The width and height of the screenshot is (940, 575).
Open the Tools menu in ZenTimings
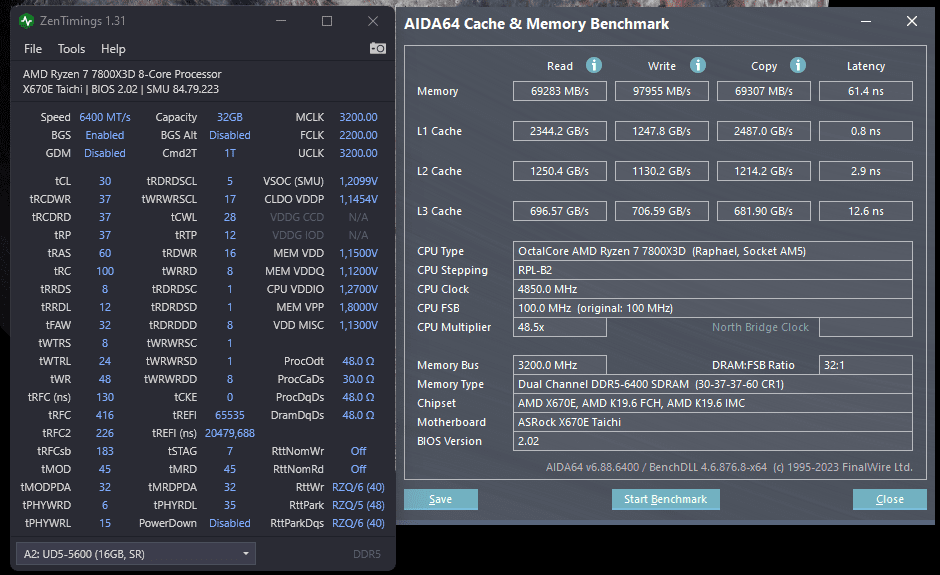[71, 49]
